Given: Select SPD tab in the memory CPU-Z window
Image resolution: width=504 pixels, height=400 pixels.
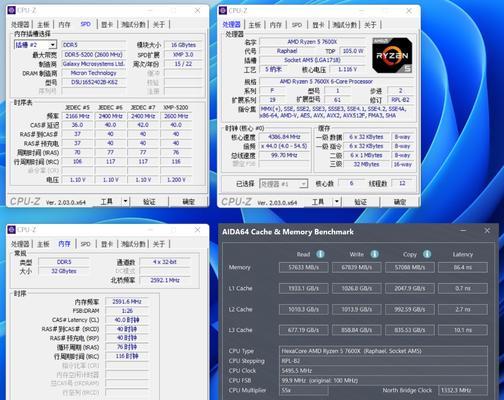Looking at the screenshot, I should (86, 244).
